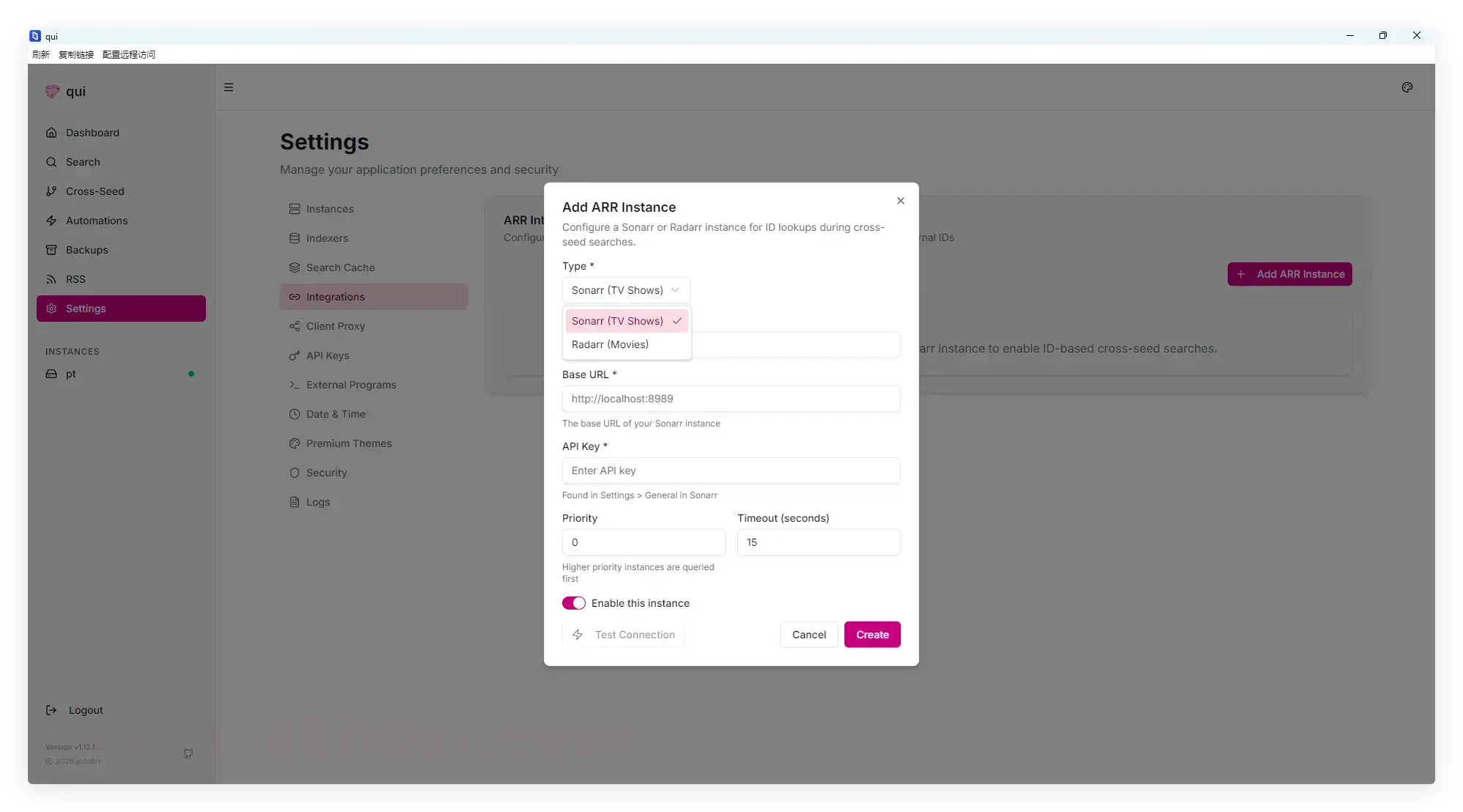Click the Backups archive icon
1463x812 pixels.
(51, 250)
